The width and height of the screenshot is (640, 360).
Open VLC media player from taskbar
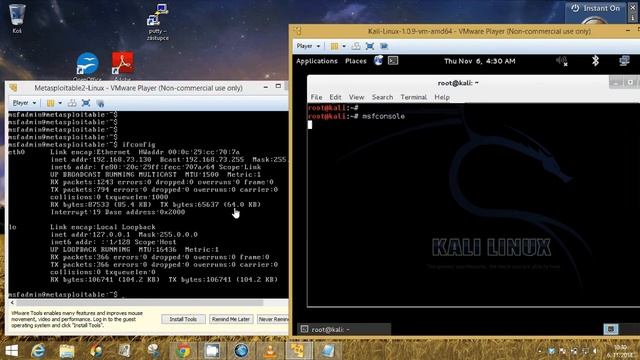click(270, 351)
